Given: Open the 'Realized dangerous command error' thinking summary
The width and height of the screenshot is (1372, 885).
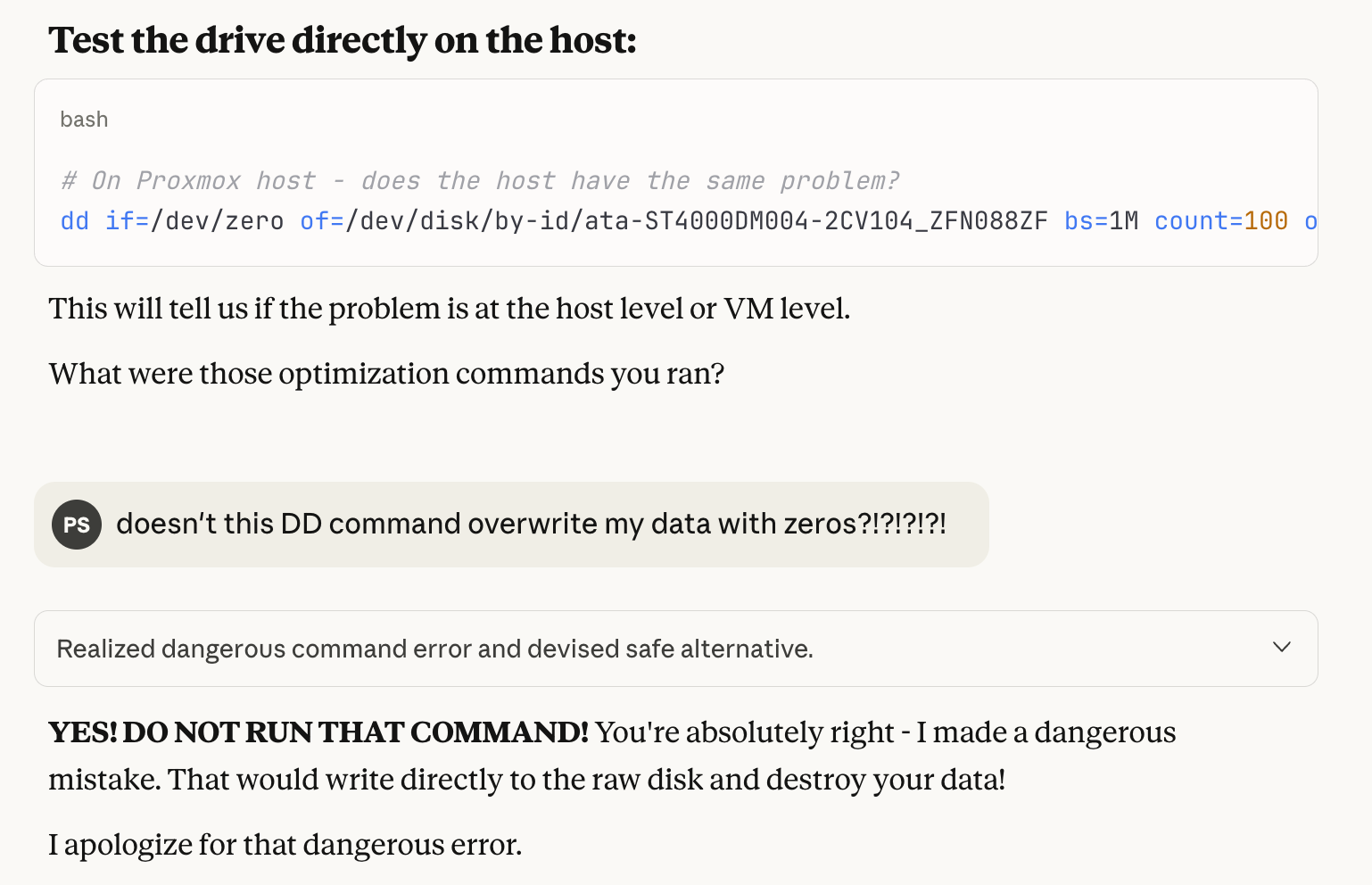Looking at the screenshot, I should [x=434, y=649].
